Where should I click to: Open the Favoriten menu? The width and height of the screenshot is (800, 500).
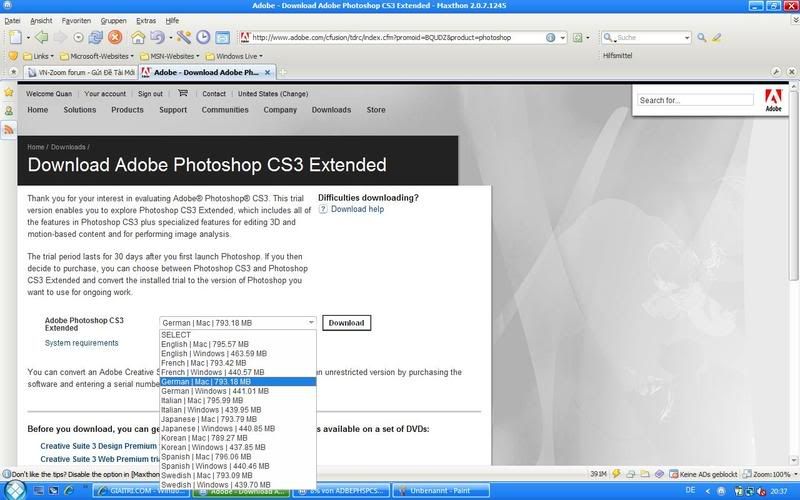(76, 21)
